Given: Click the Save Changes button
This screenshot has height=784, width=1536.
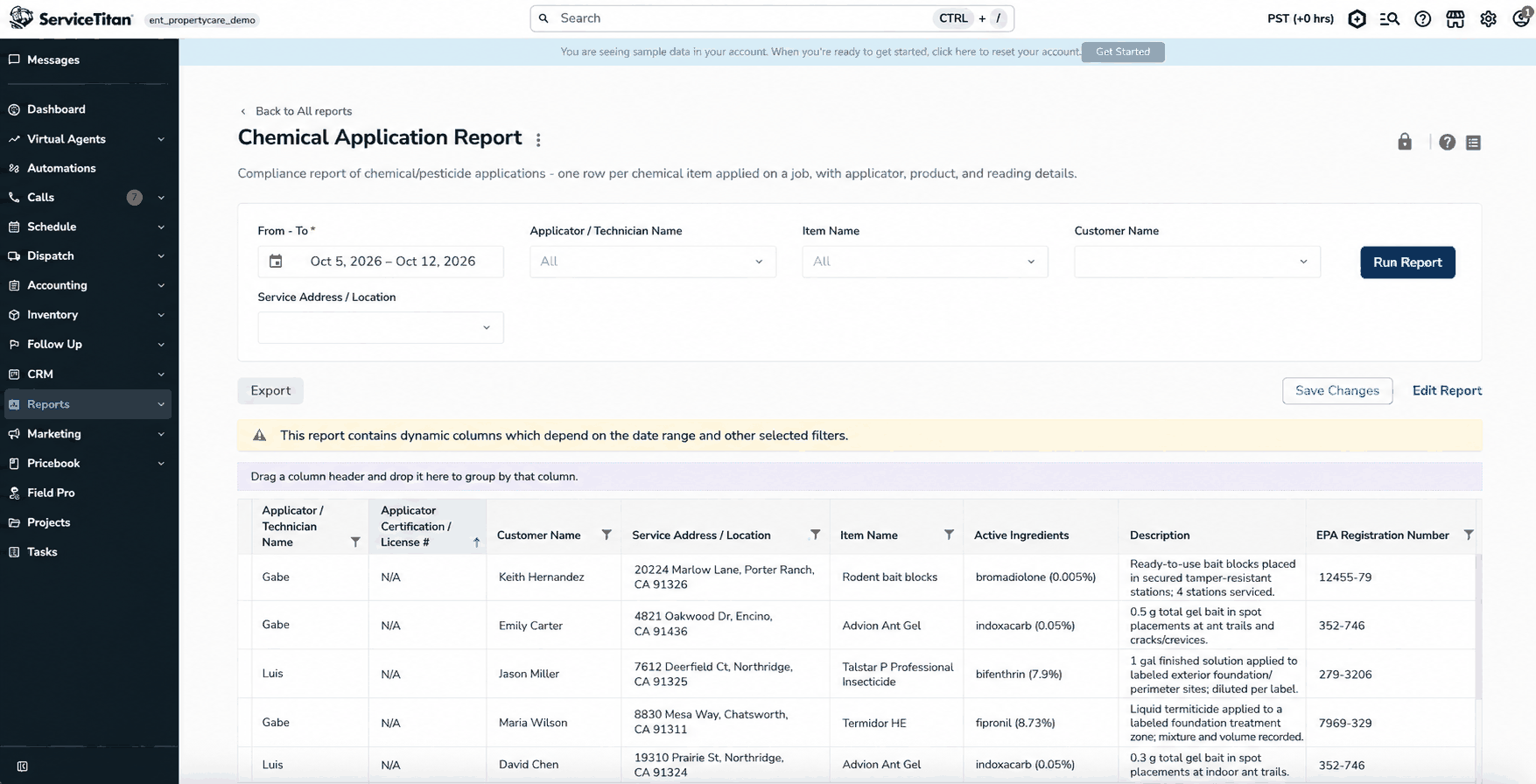Looking at the screenshot, I should [1337, 390].
